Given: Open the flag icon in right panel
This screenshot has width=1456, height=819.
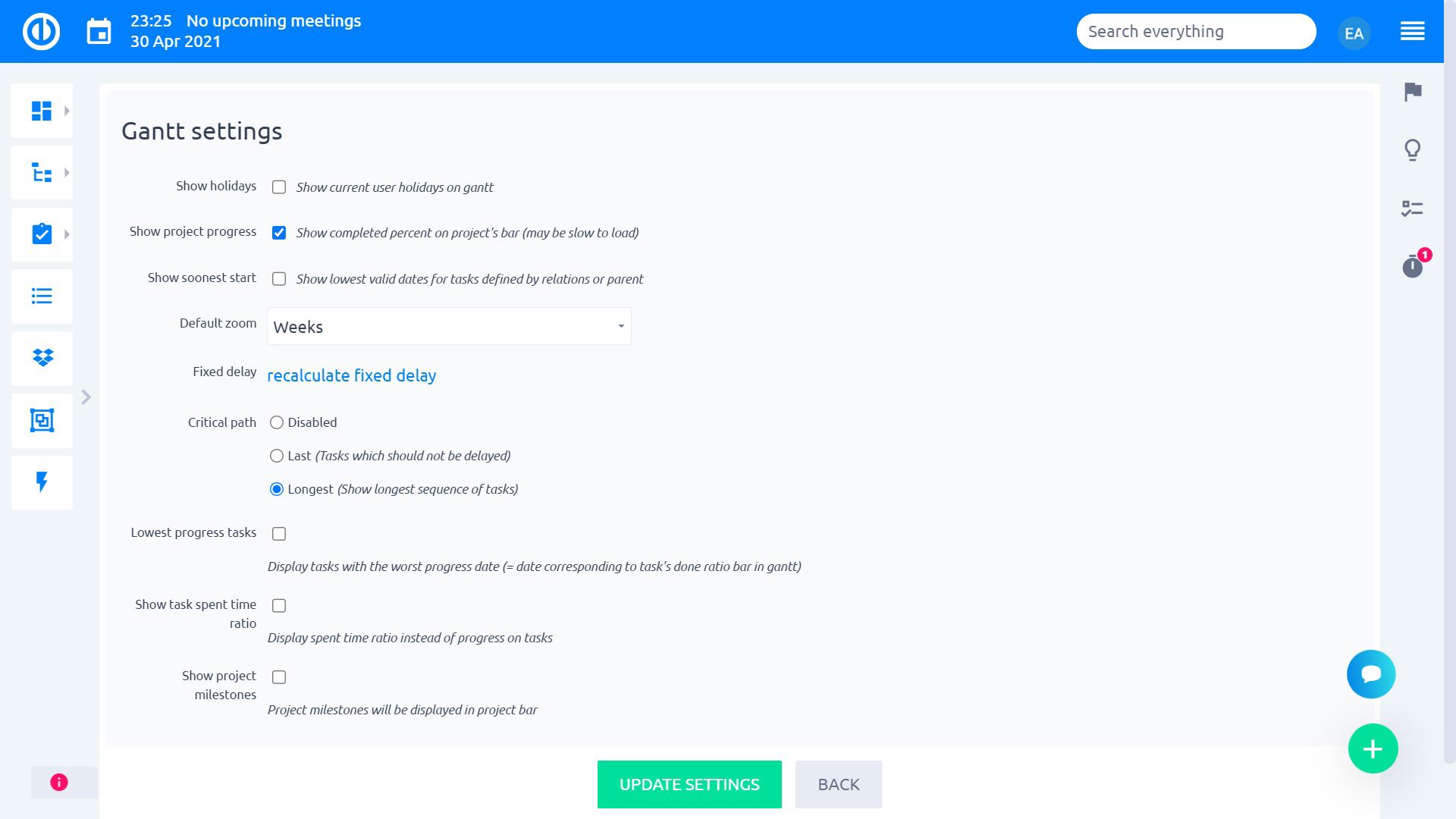Looking at the screenshot, I should 1413,92.
